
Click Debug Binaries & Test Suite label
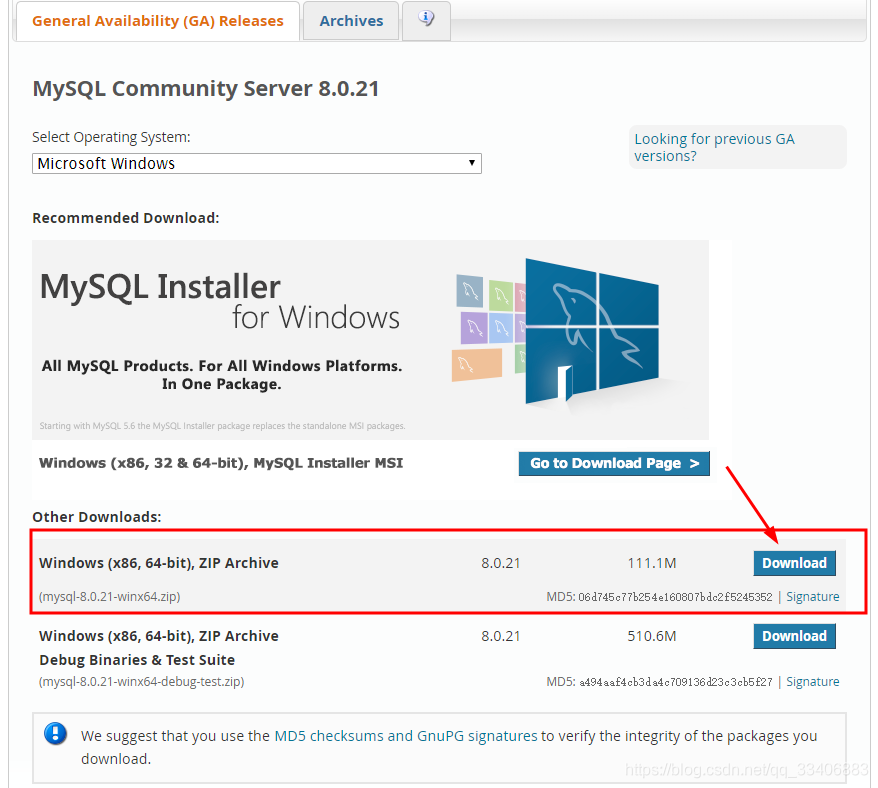click(x=137, y=660)
